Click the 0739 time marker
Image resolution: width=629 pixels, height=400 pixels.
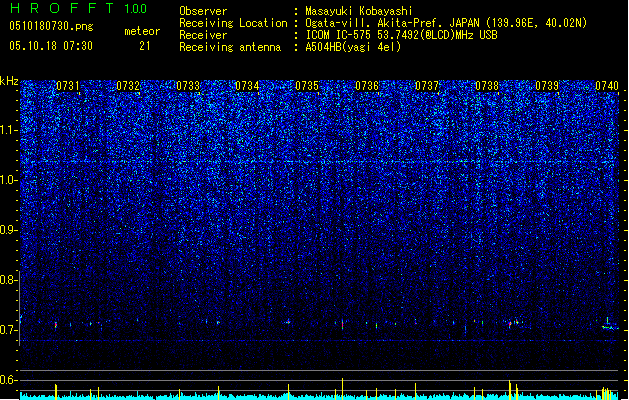[547, 86]
